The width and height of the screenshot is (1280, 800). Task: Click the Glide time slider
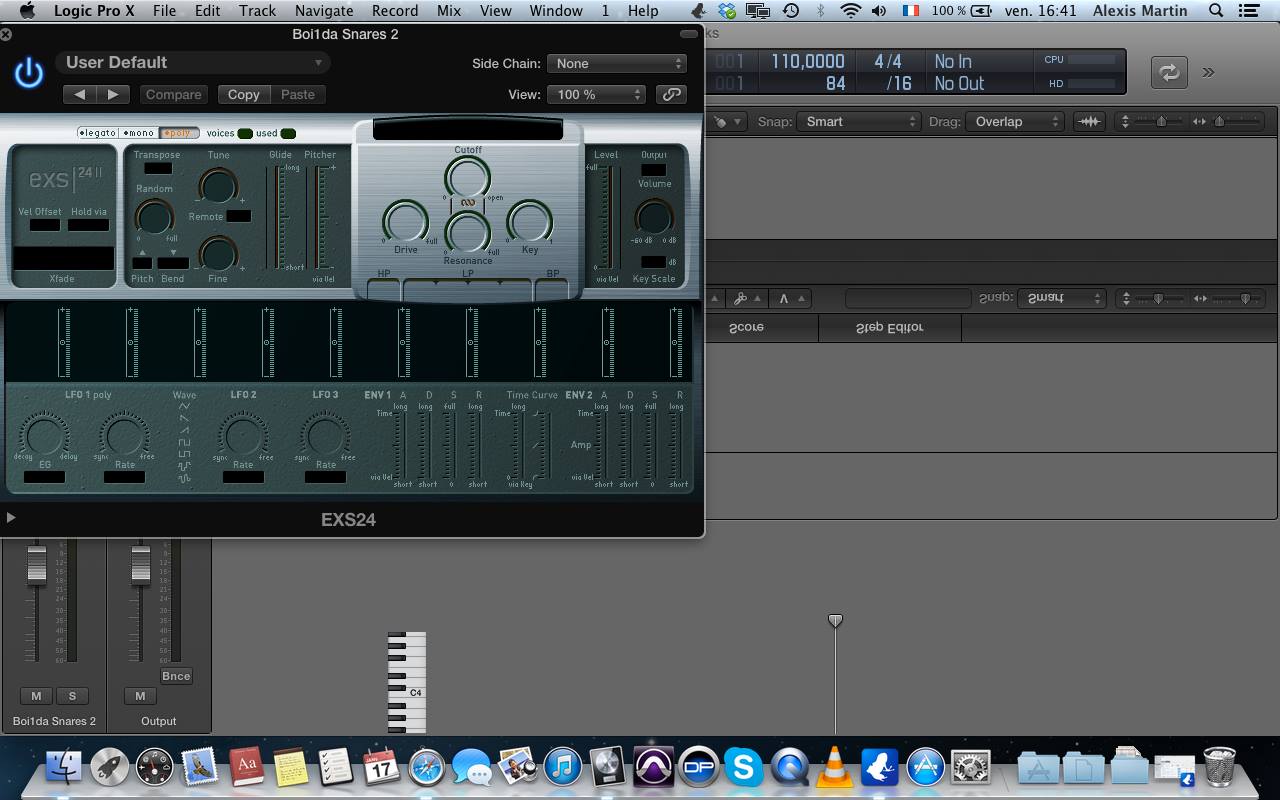click(279, 217)
